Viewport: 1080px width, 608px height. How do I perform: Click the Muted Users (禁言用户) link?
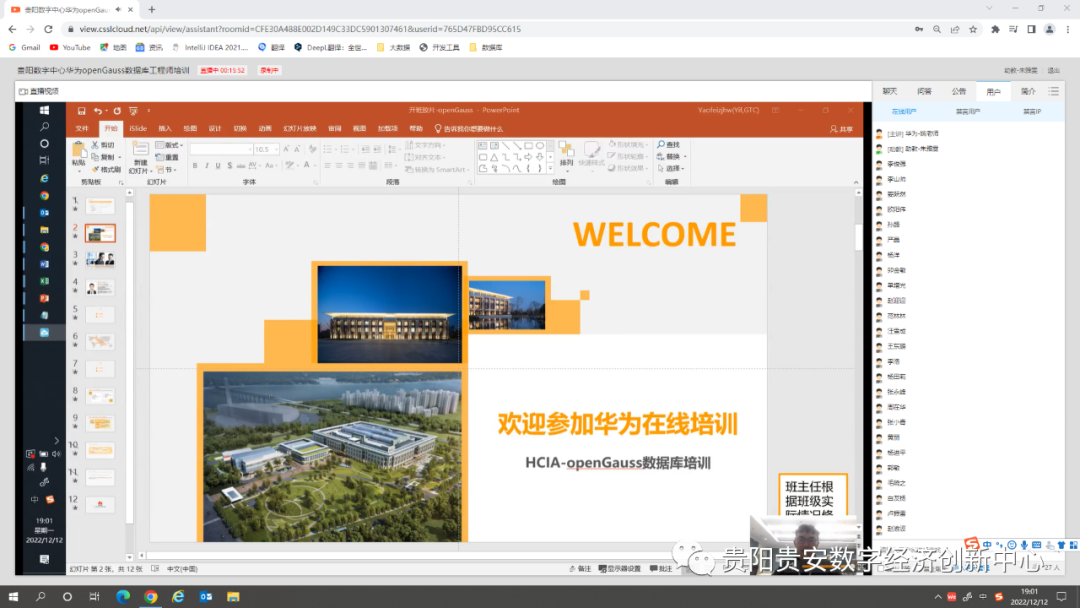pyautogui.click(x=968, y=112)
